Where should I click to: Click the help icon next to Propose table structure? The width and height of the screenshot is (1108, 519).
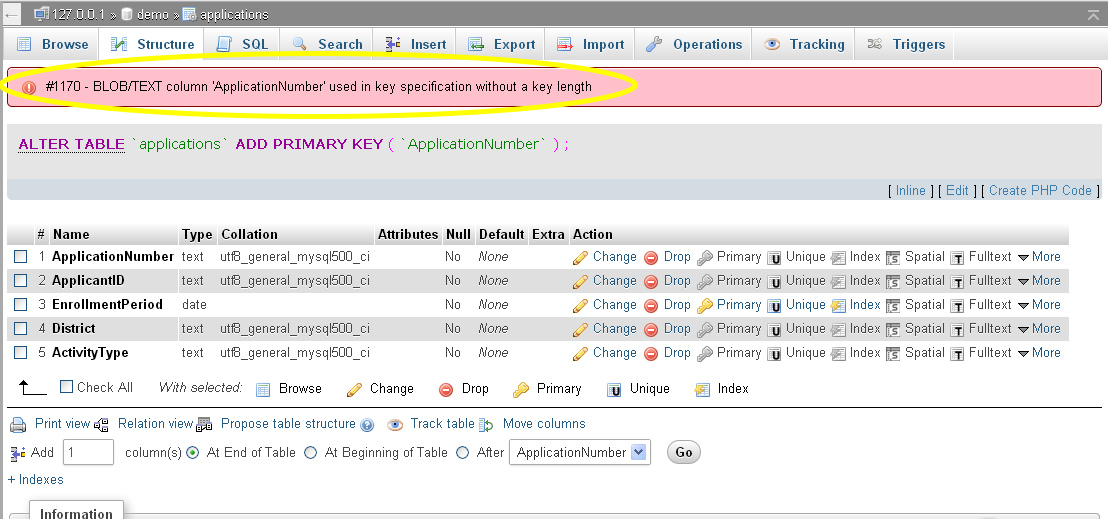367,426
